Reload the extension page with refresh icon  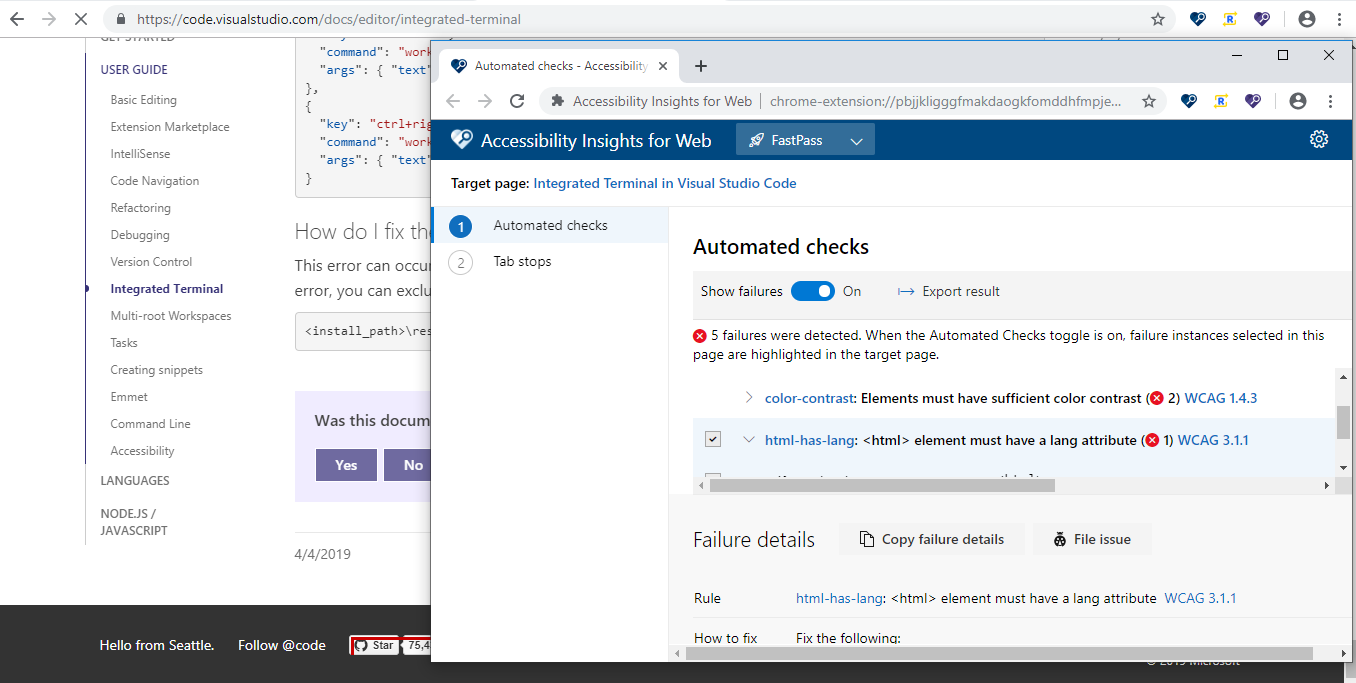click(x=516, y=100)
